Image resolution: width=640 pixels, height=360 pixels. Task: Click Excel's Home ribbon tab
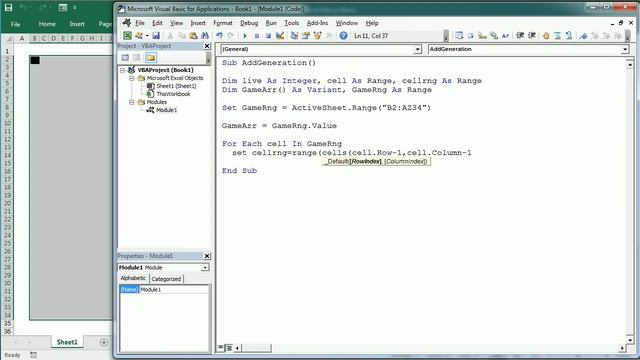[x=47, y=24]
